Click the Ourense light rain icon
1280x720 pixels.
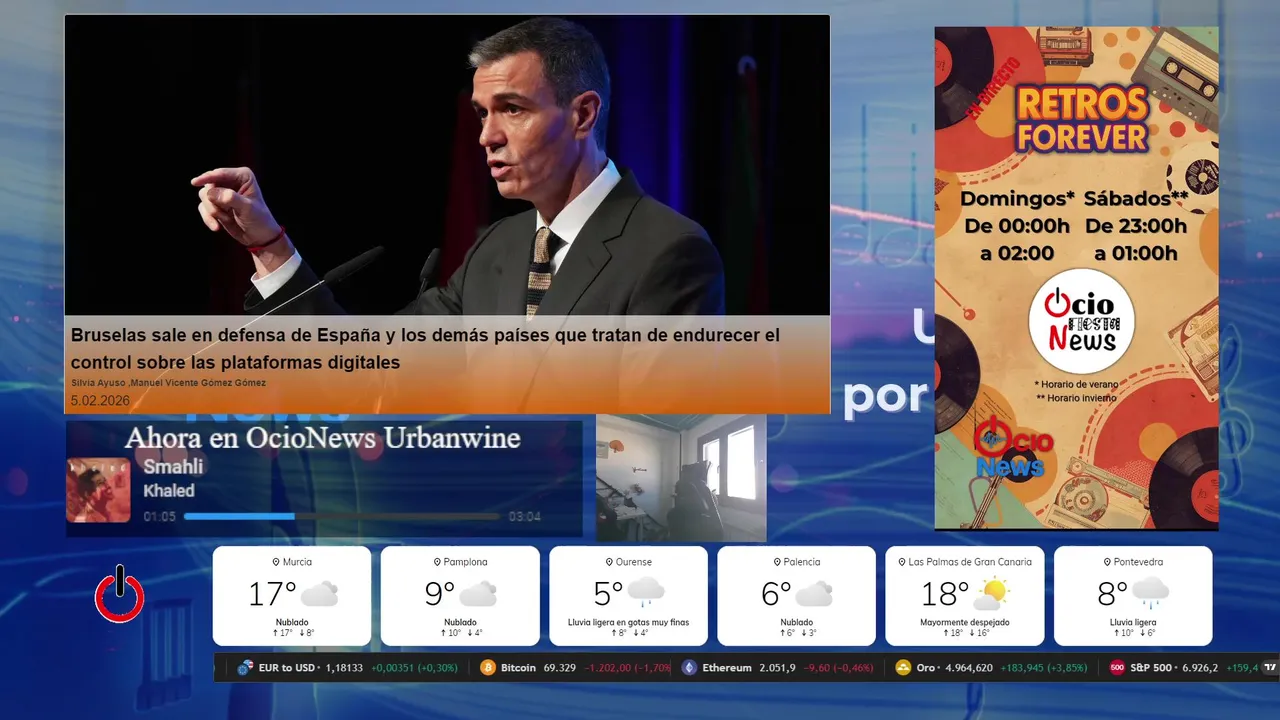[x=646, y=592]
